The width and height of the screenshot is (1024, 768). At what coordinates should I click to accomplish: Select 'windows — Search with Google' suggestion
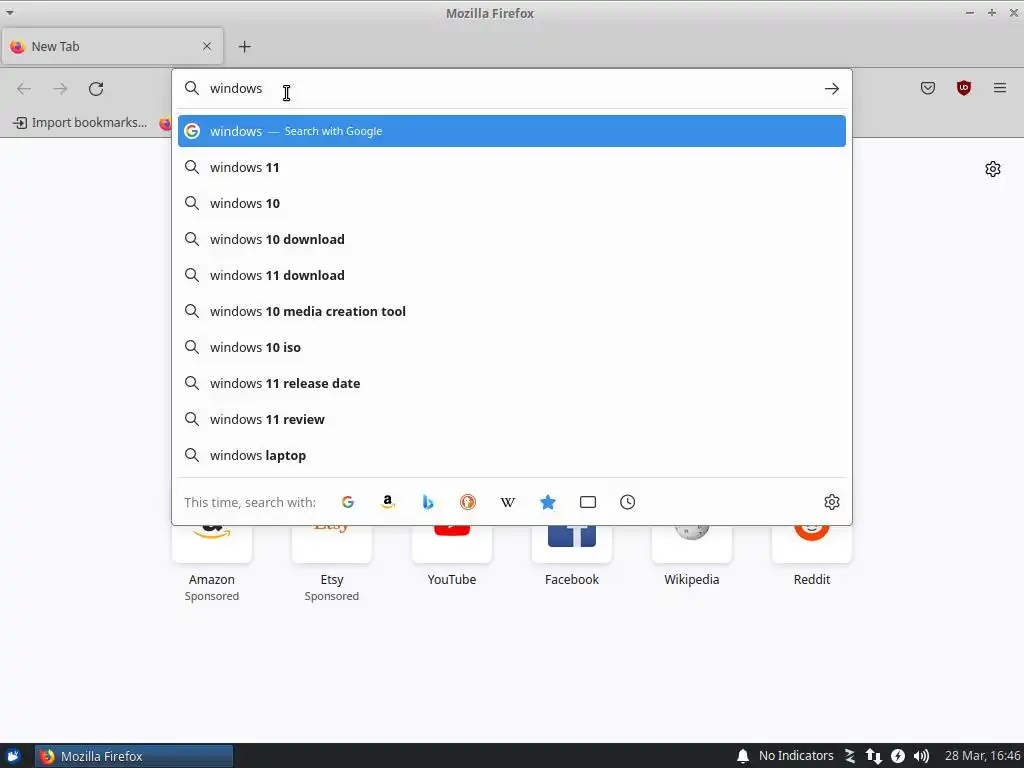pos(511,131)
